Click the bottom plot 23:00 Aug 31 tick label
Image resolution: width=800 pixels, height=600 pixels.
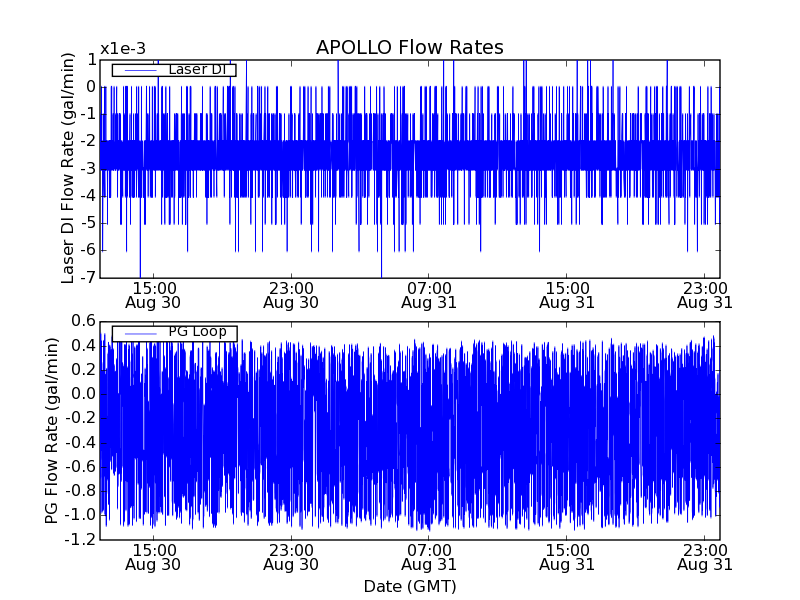pyautogui.click(x=705, y=558)
